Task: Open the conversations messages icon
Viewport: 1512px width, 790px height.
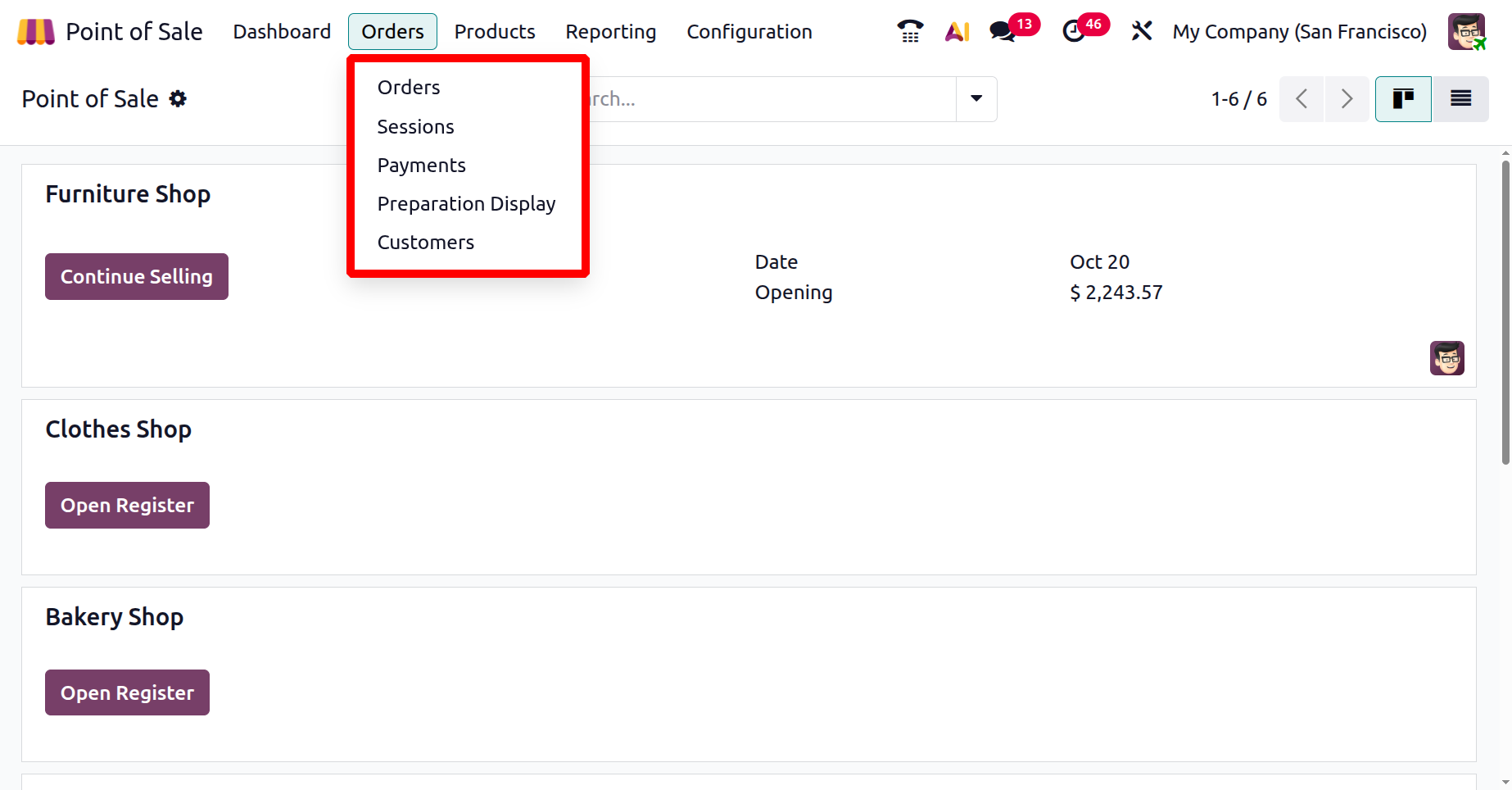Action: (x=1003, y=32)
